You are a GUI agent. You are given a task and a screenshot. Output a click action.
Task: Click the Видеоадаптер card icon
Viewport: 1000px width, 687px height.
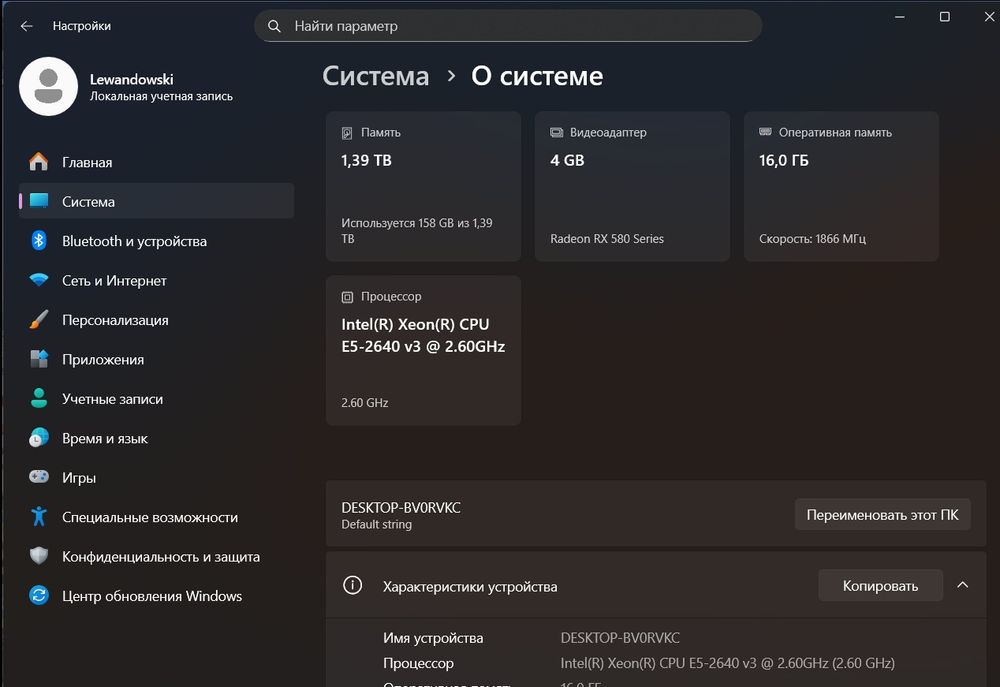[556, 132]
